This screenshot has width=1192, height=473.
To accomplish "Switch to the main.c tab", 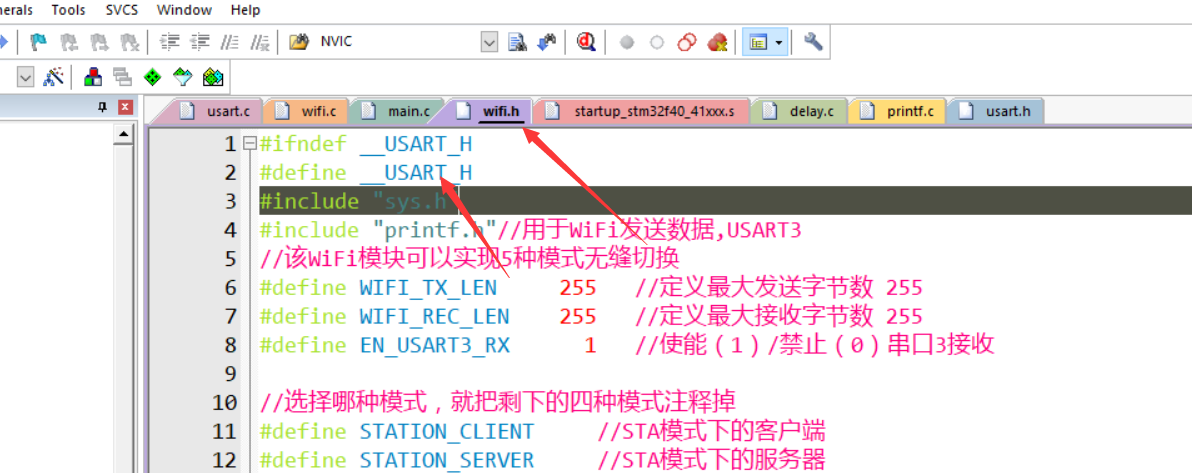I will [x=397, y=111].
